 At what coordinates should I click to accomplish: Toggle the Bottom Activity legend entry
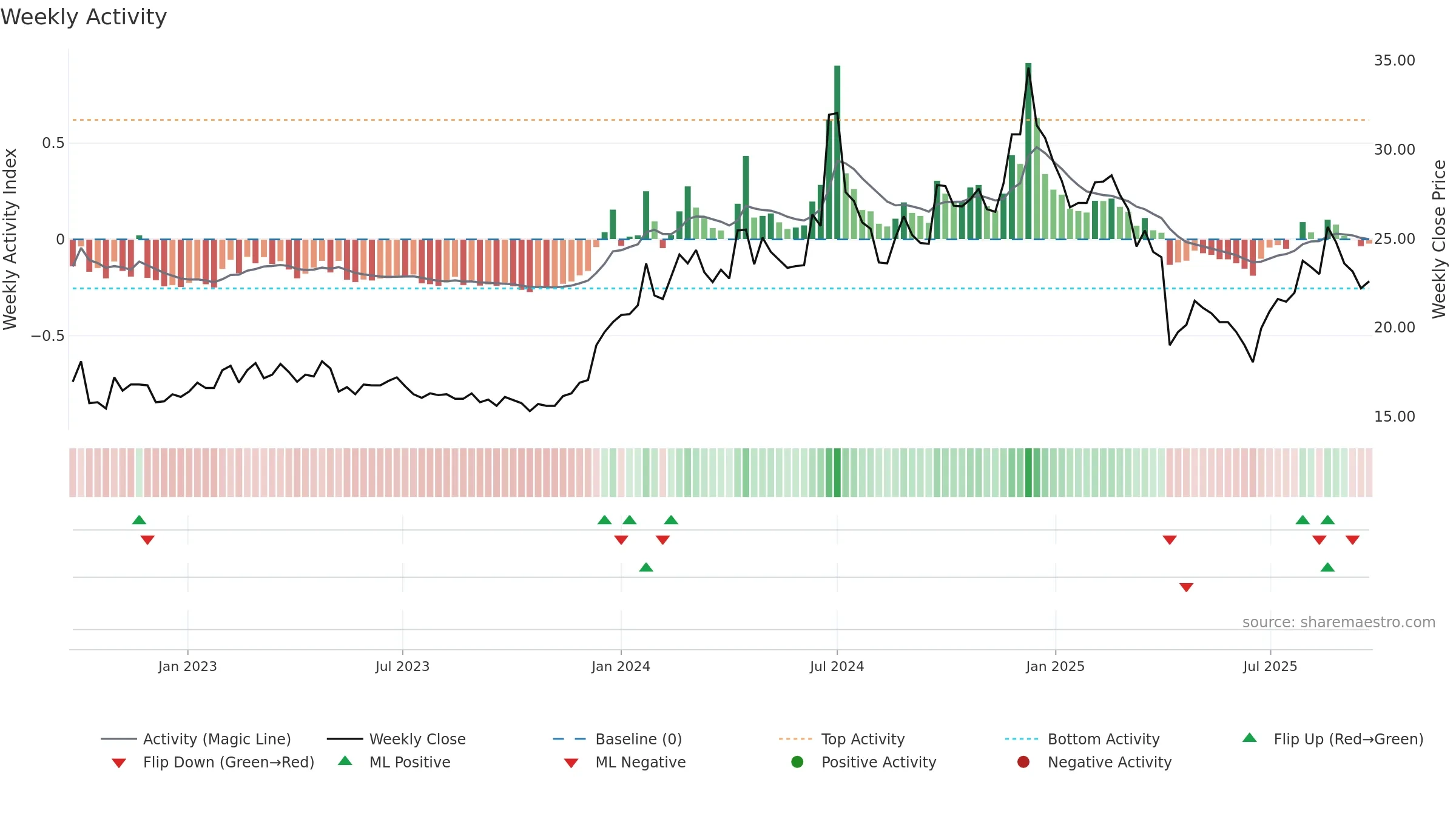pyautogui.click(x=1082, y=739)
